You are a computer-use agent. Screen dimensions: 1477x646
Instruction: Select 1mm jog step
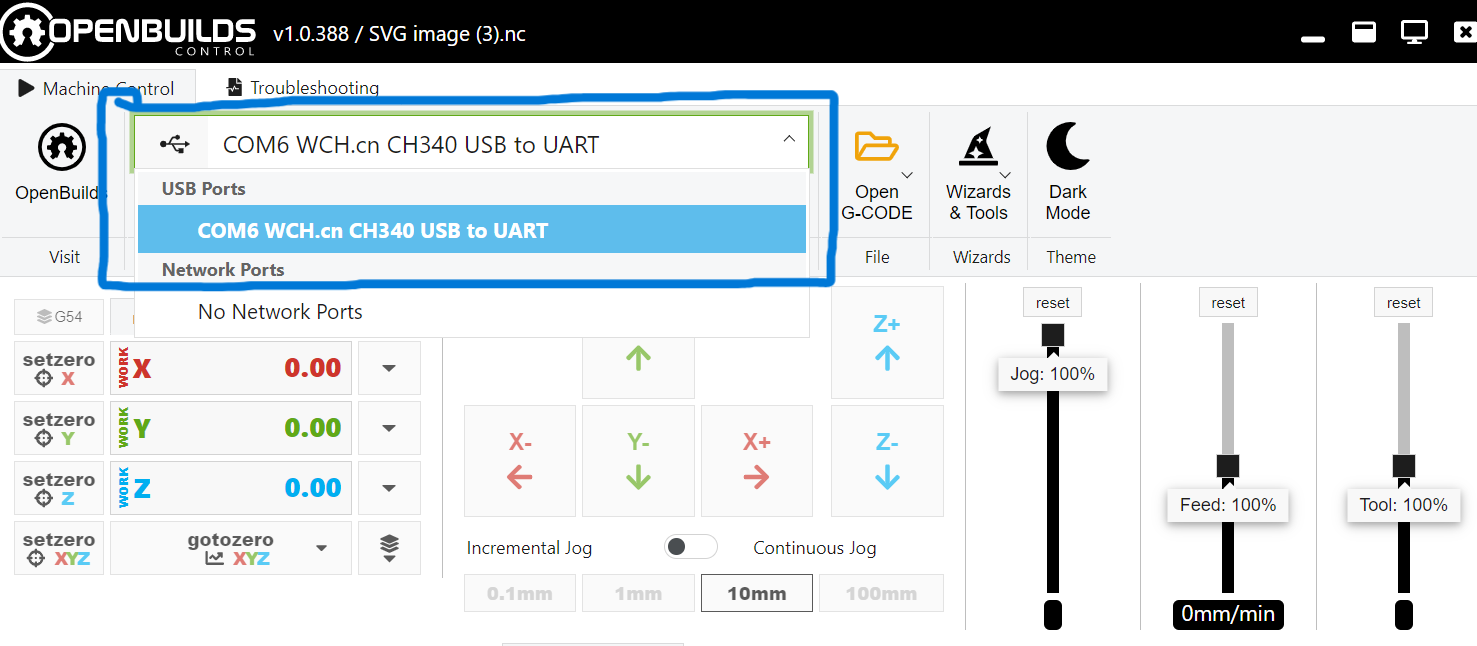click(x=638, y=593)
